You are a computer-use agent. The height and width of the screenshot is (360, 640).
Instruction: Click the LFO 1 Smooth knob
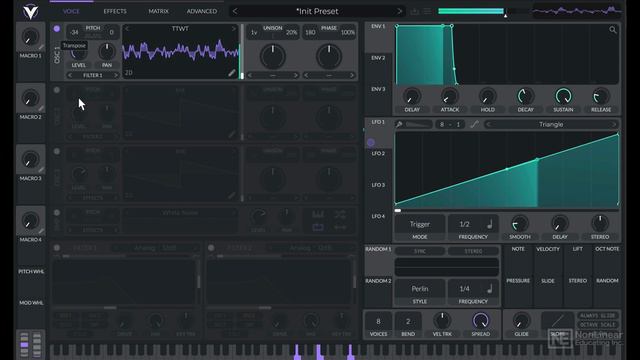(520, 224)
